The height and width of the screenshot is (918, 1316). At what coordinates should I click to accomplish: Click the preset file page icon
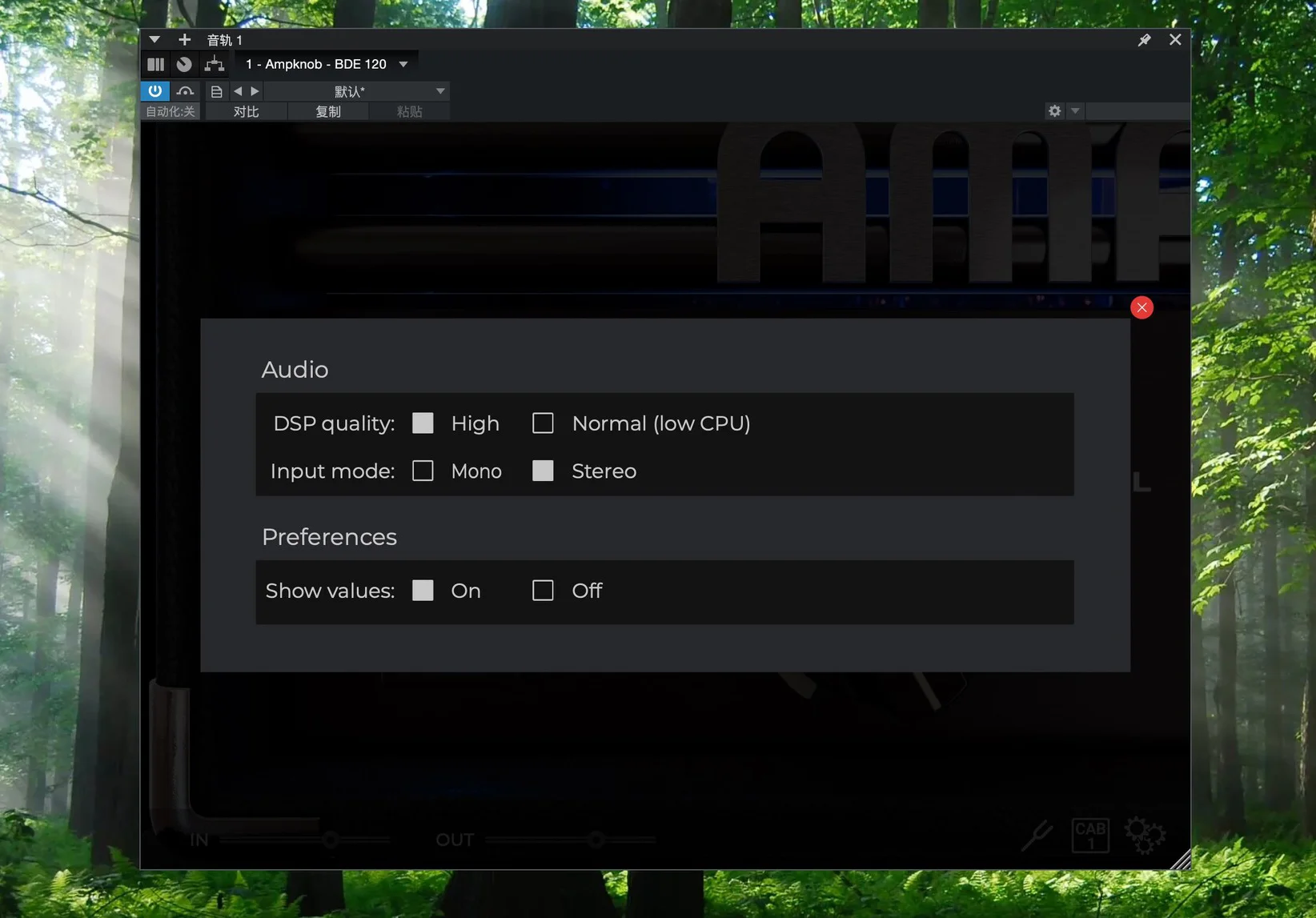click(x=216, y=91)
